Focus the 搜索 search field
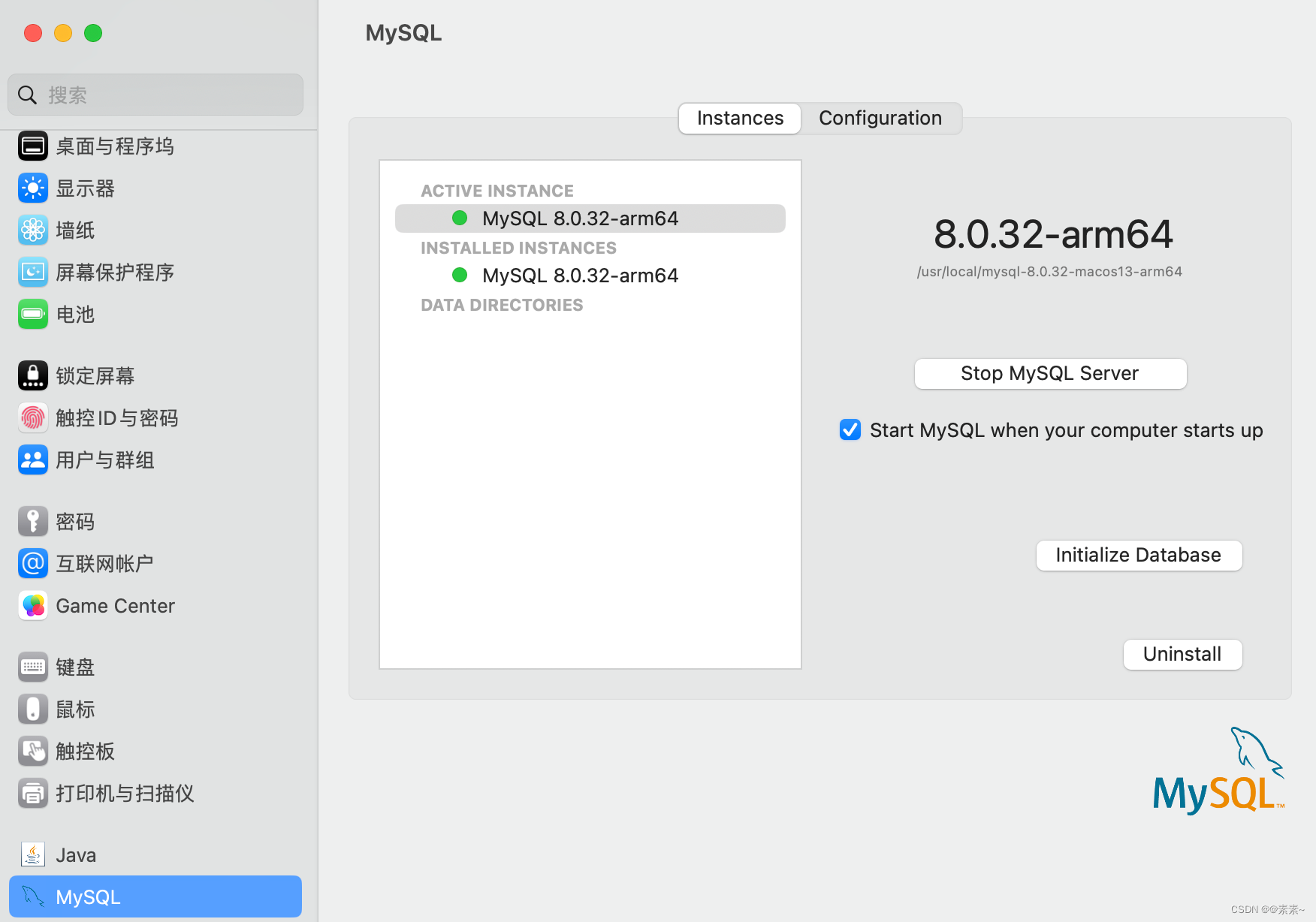1316x922 pixels. pos(155,95)
